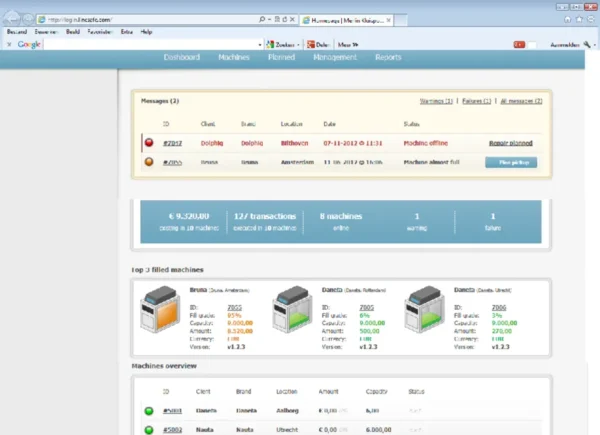The height and width of the screenshot is (435, 600).
Task: Open machine #5001 in Machines overview
Action: pos(173,411)
